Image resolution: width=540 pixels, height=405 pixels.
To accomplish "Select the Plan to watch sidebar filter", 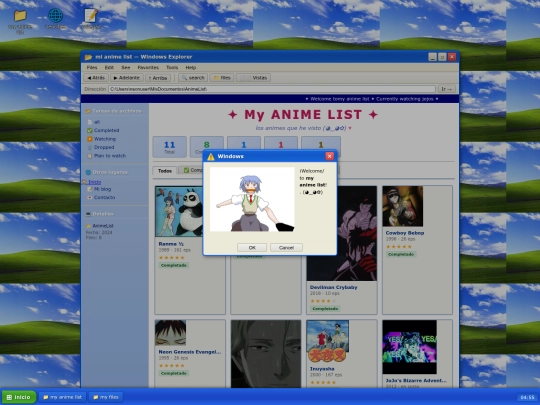I will [106, 156].
